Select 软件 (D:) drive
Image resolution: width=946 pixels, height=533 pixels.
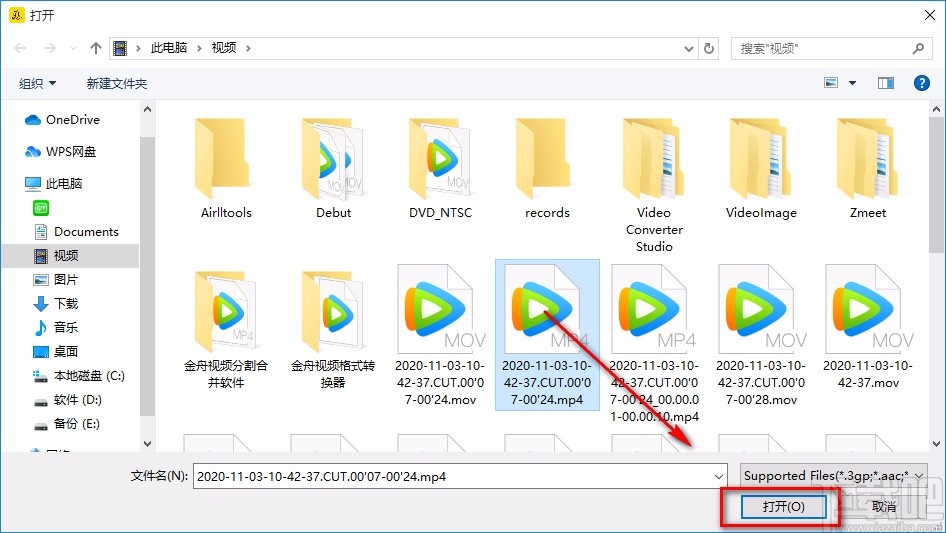(x=68, y=400)
